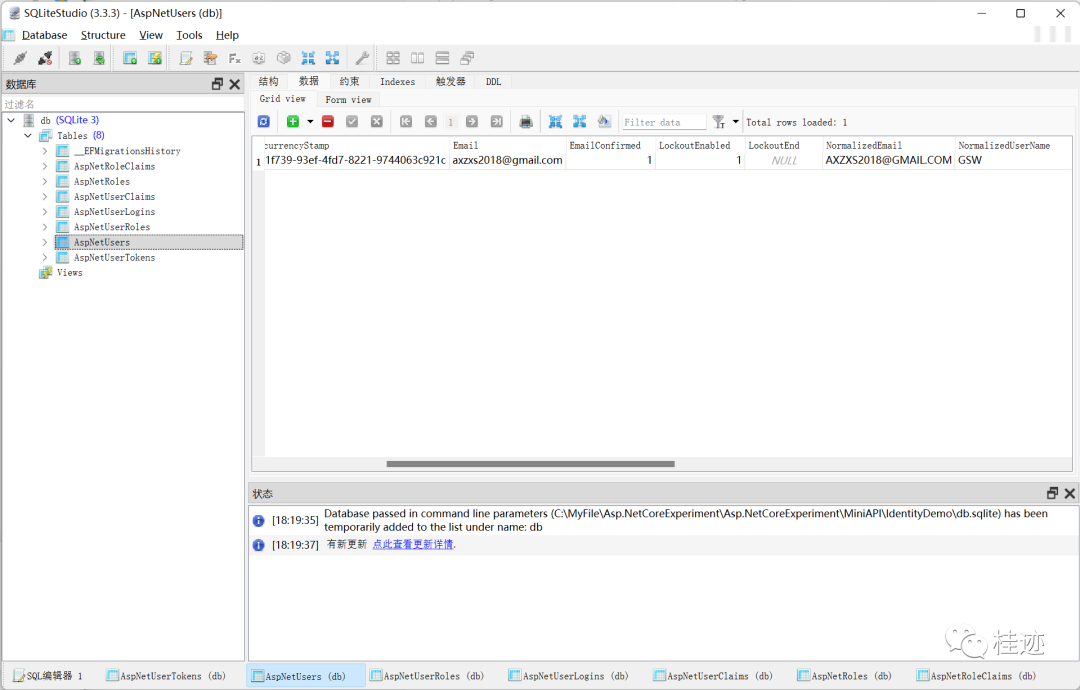Rollback changes X icon in grid toolbar
The image size is (1080, 690).
pyautogui.click(x=376, y=122)
